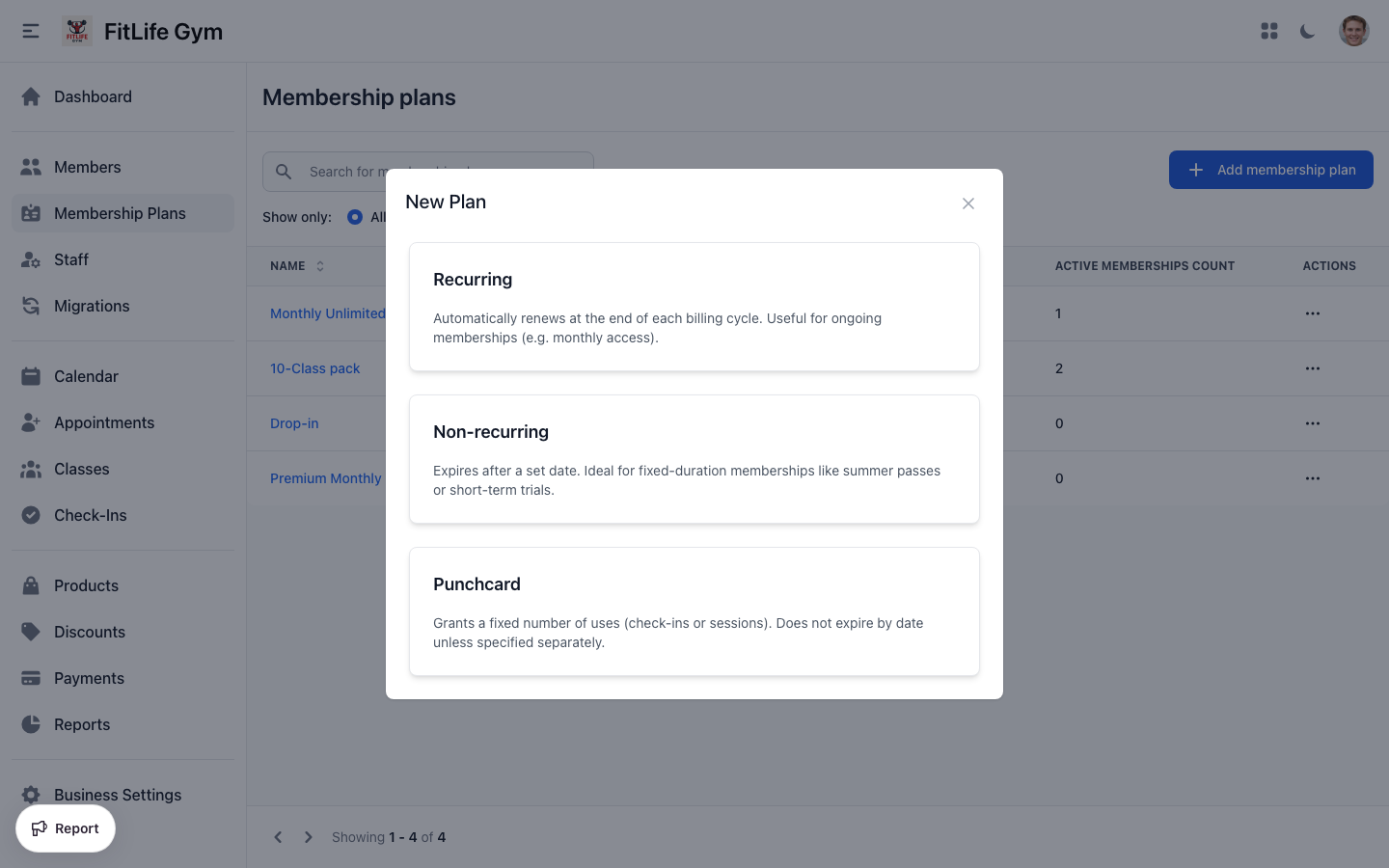Collapse the sidebar using the hamburger icon
Viewport: 1389px width, 868px height.
point(30,30)
